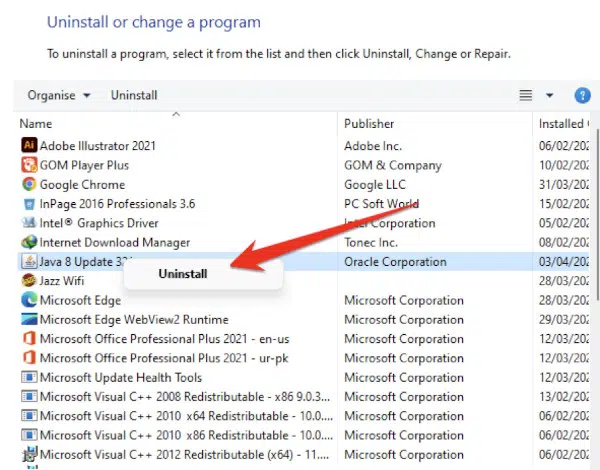Select Google Chrome program name

click(x=82, y=184)
